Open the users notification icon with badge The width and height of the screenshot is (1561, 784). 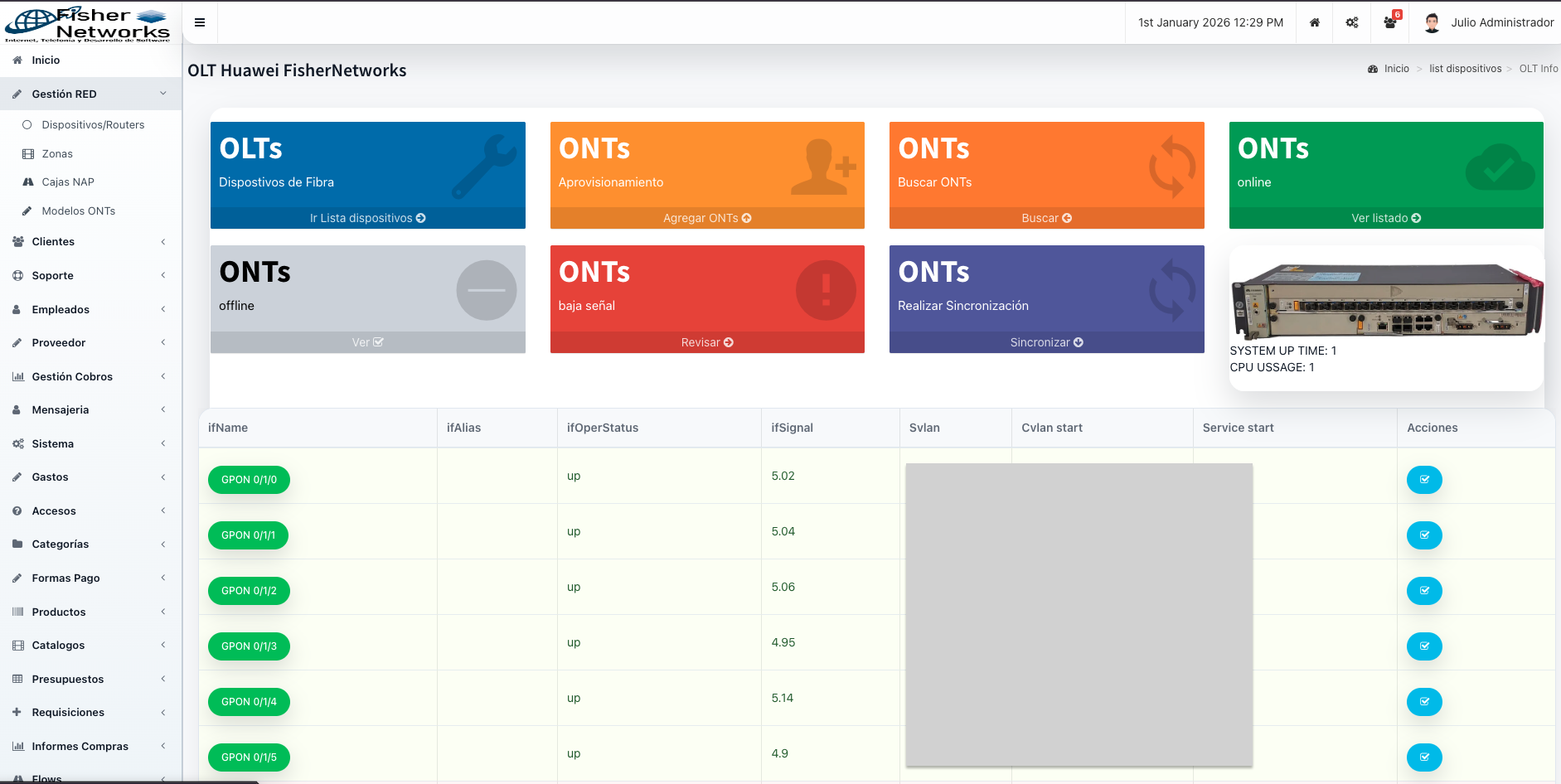tap(1390, 22)
